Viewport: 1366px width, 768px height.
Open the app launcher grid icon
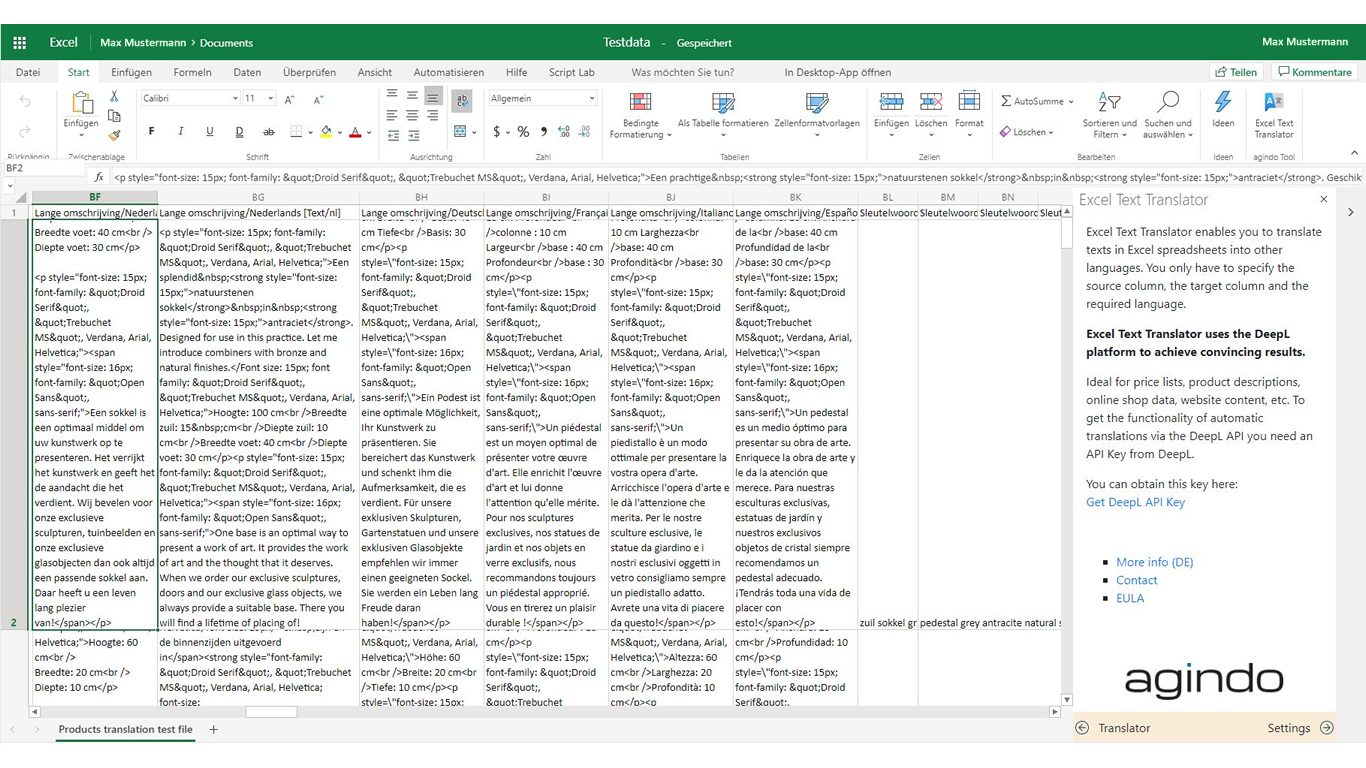[19, 43]
